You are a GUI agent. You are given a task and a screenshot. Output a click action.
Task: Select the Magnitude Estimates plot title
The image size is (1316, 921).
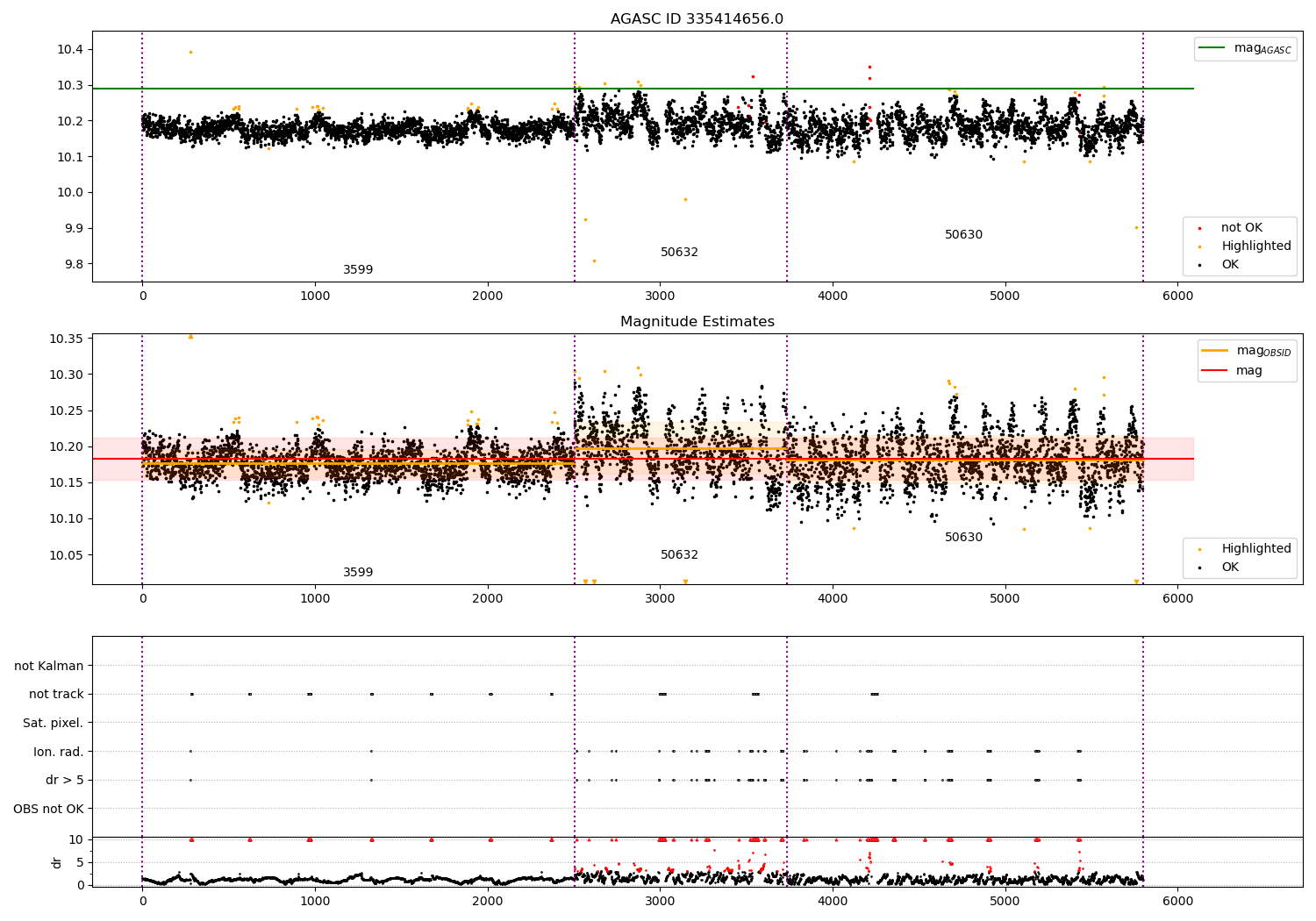(697, 322)
